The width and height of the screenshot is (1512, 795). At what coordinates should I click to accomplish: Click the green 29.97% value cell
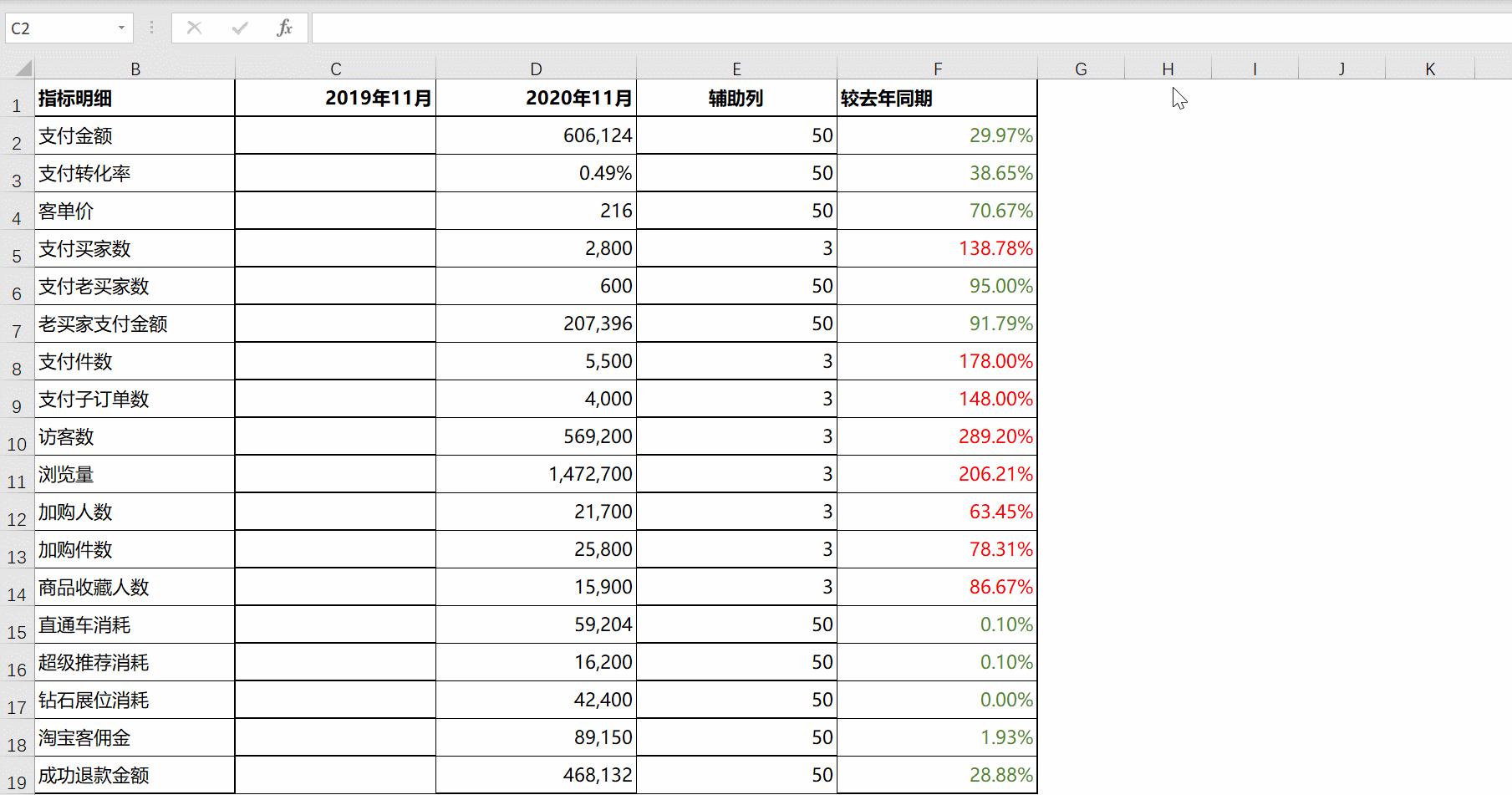click(x=937, y=135)
